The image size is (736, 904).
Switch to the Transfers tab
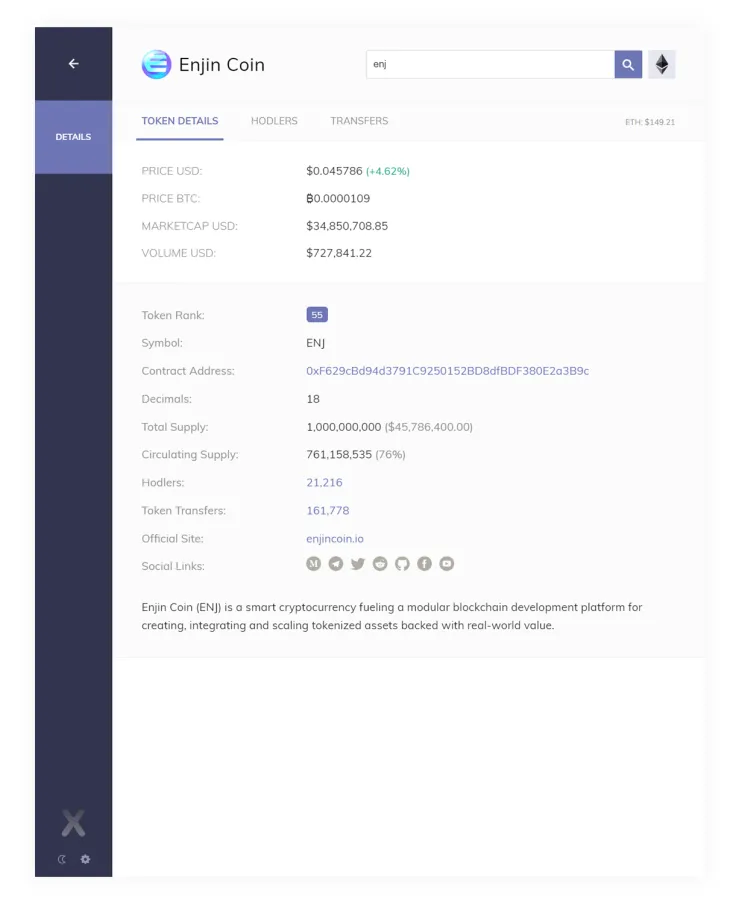pyautogui.click(x=359, y=121)
